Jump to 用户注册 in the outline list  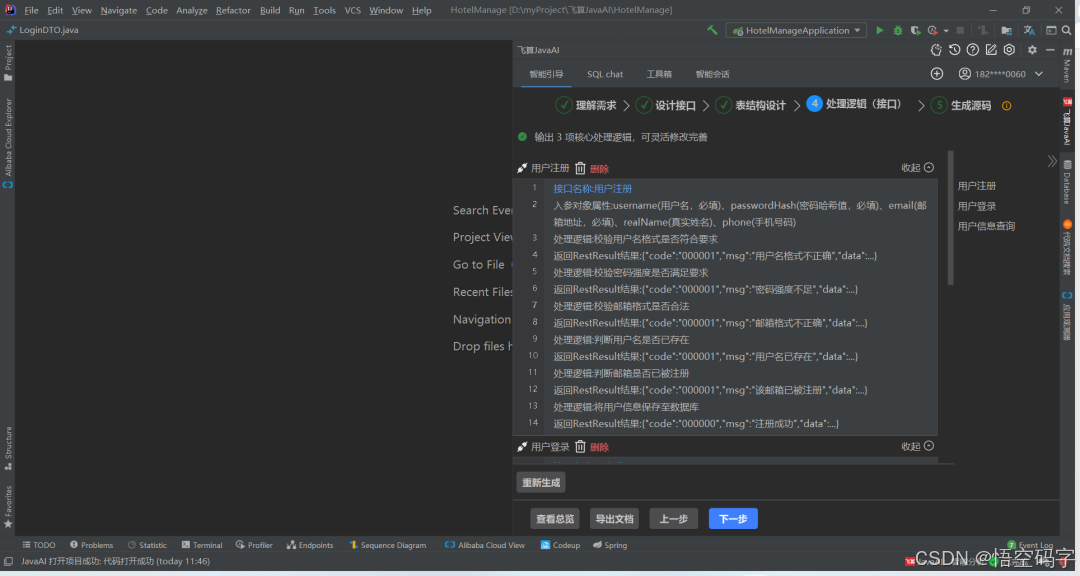977,186
